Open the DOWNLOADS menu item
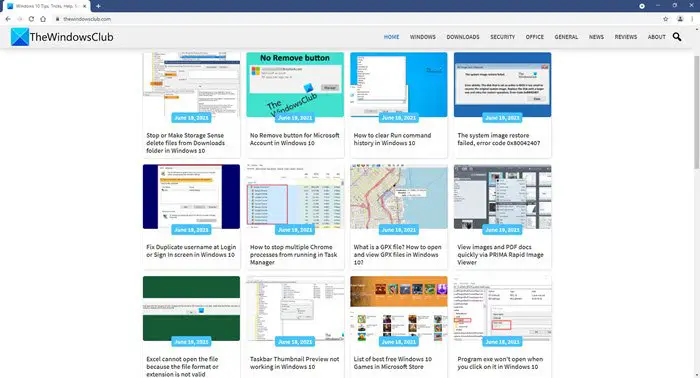Viewport: 700px width, 378px height. [x=463, y=37]
